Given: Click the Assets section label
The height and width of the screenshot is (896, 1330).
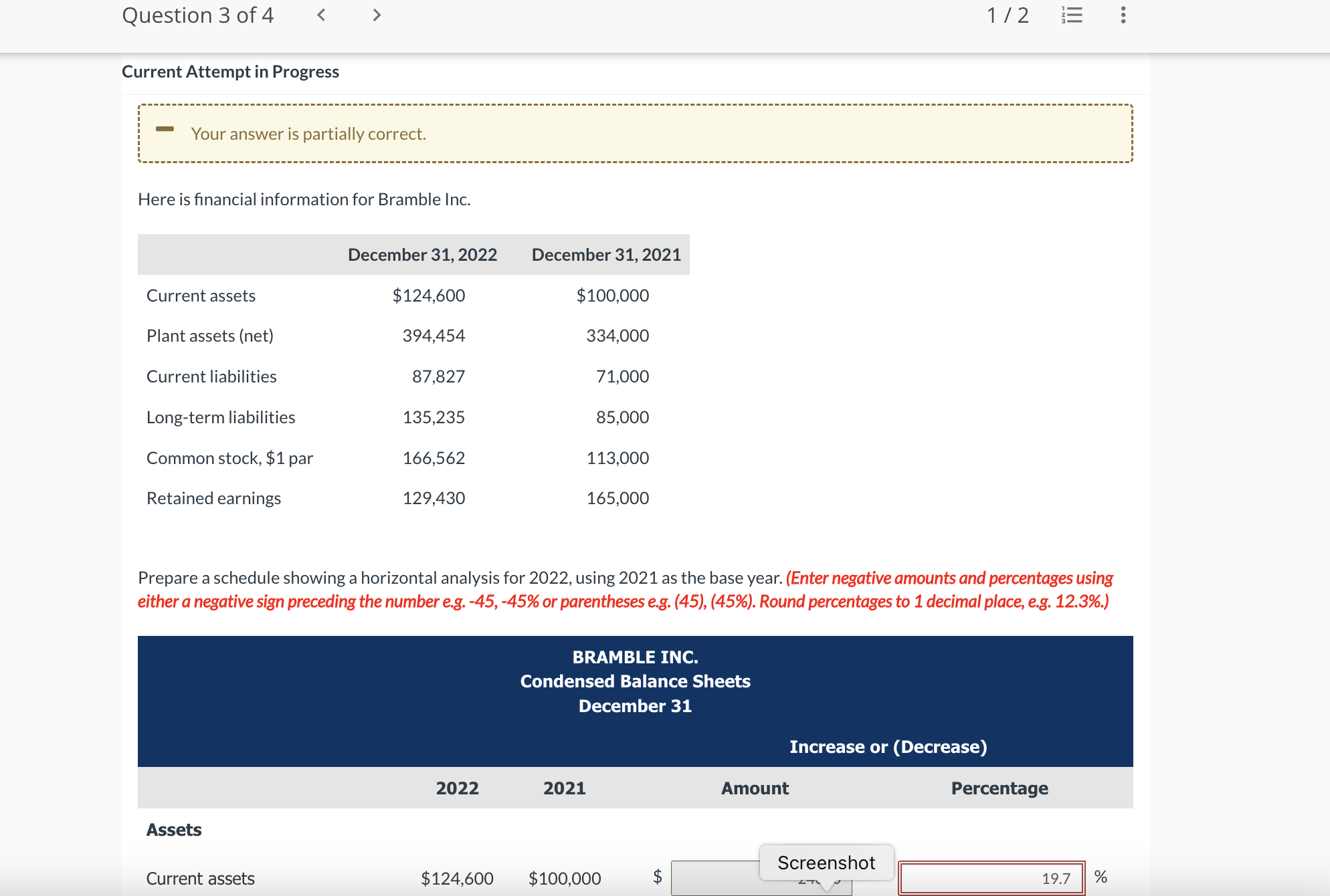Looking at the screenshot, I should (x=174, y=830).
